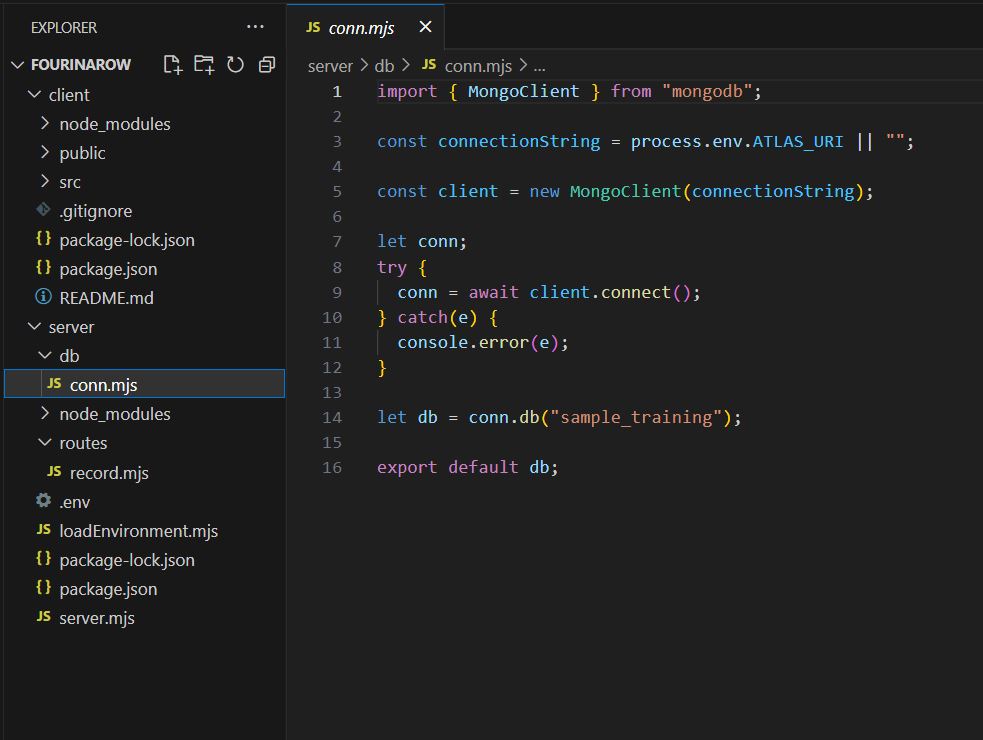The height and width of the screenshot is (740, 983).
Task: Close the conn.mjs editor tab
Action: tap(426, 27)
